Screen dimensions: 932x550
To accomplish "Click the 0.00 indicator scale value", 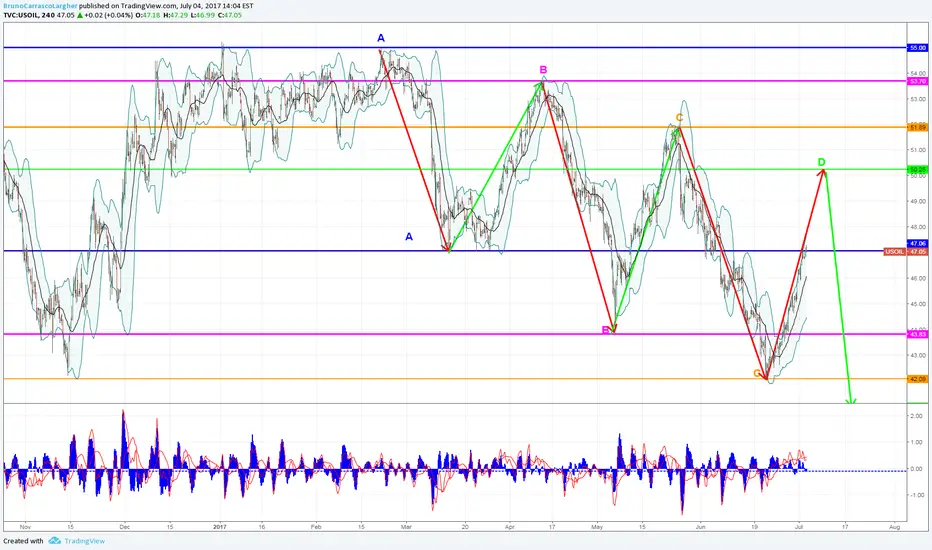I will [x=916, y=469].
